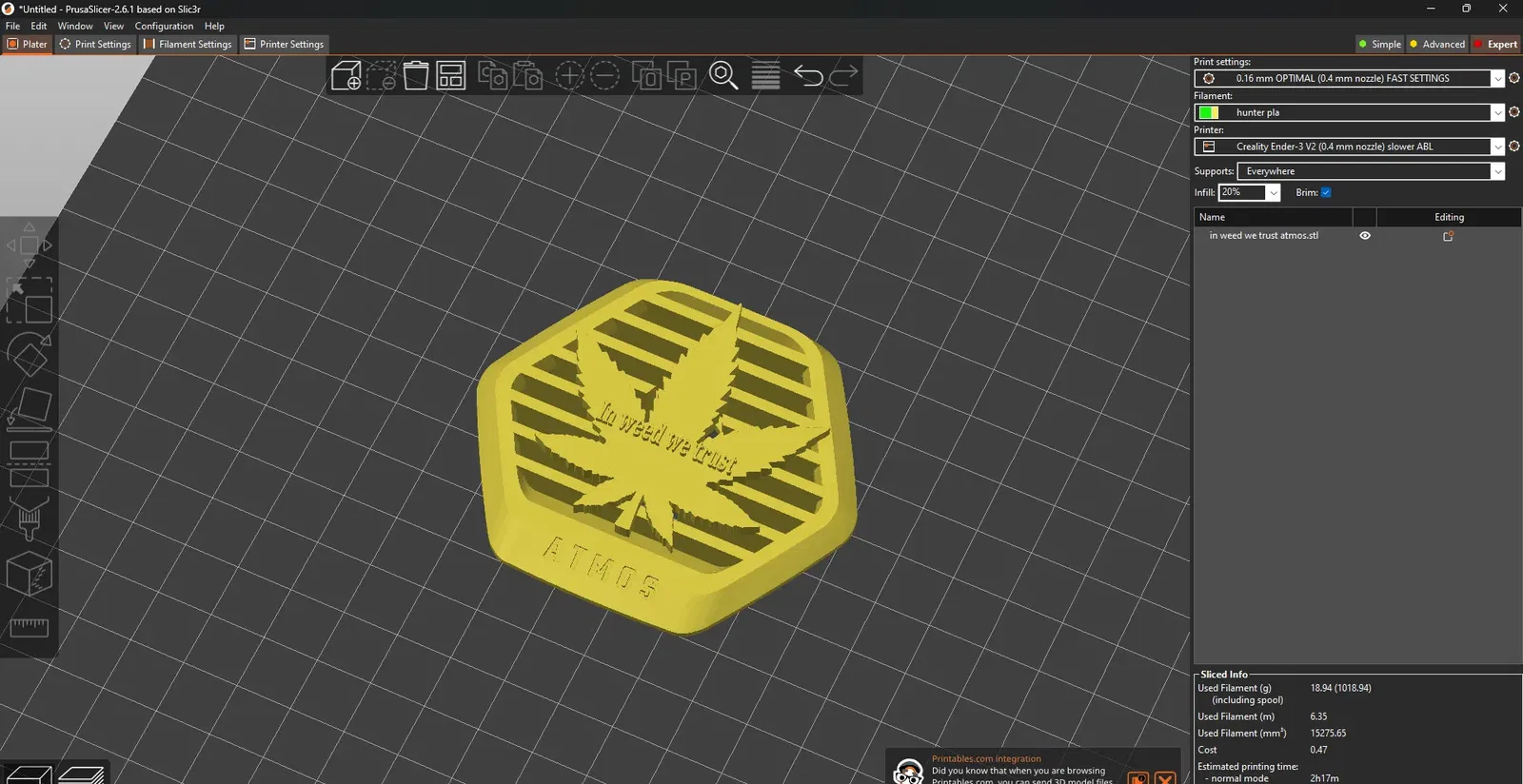Open the paint-on supports brush tool

point(29,518)
